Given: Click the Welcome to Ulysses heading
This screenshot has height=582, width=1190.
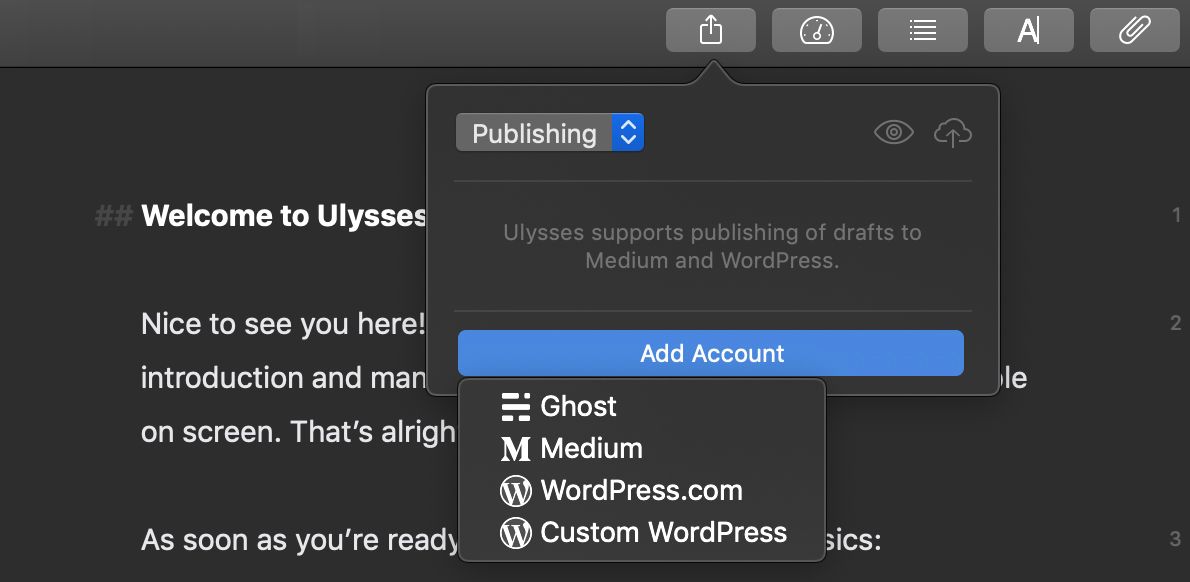Looking at the screenshot, I should click(284, 216).
